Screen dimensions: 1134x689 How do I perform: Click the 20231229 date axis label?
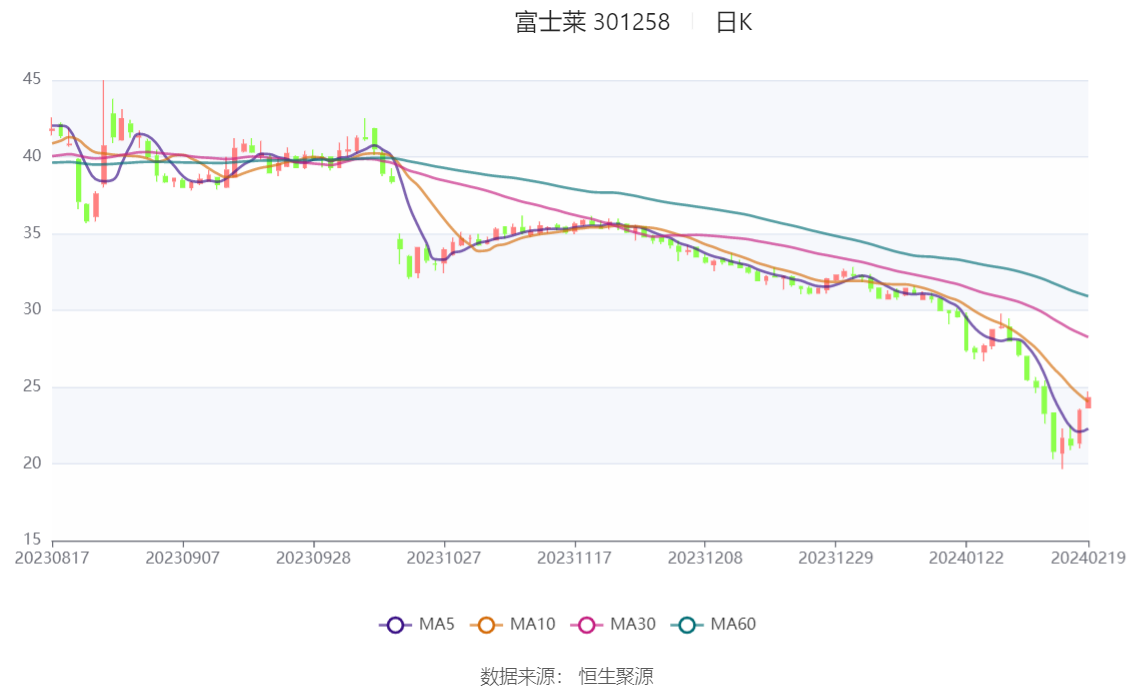click(x=835, y=558)
